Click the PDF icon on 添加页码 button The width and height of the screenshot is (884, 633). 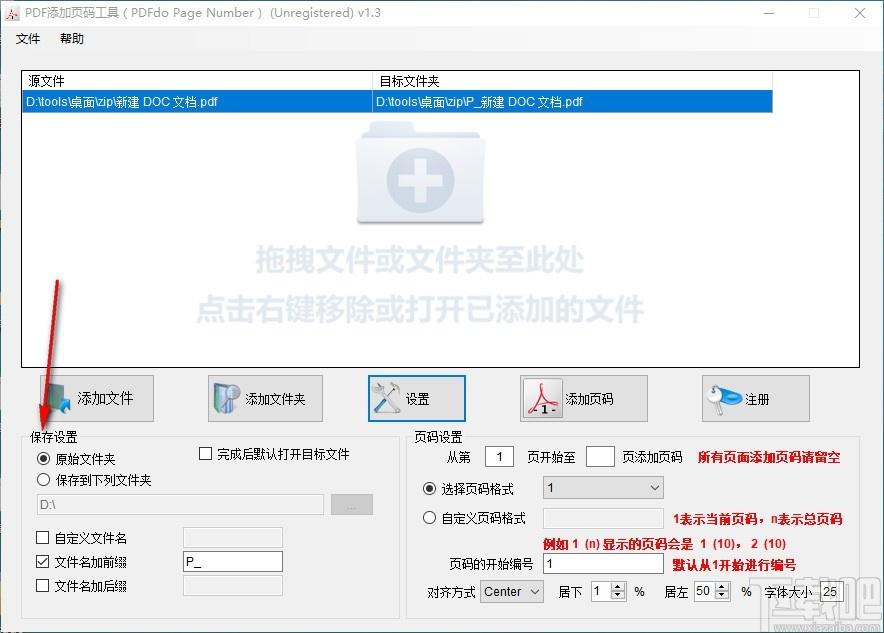[542, 399]
